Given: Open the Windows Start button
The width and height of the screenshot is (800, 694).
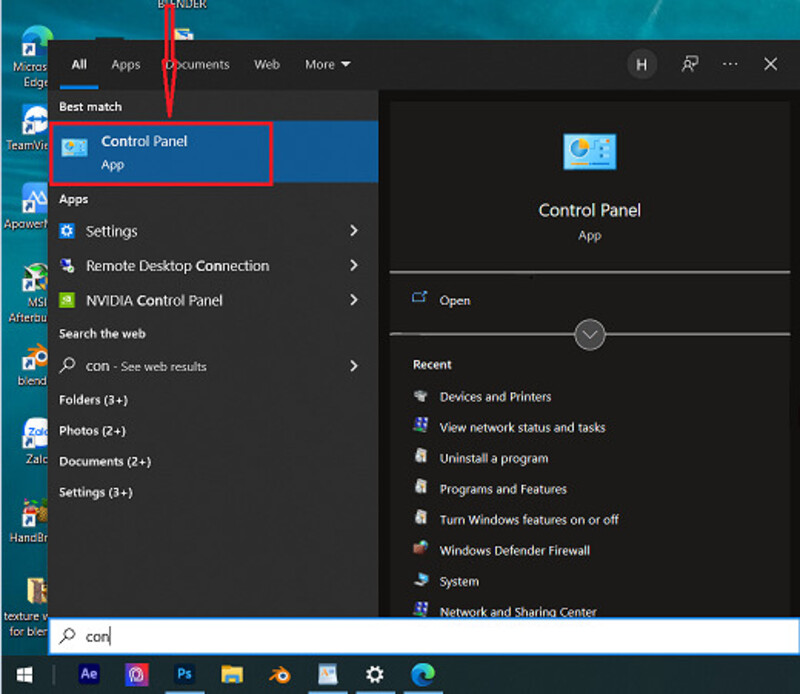Looking at the screenshot, I should click(x=24, y=675).
